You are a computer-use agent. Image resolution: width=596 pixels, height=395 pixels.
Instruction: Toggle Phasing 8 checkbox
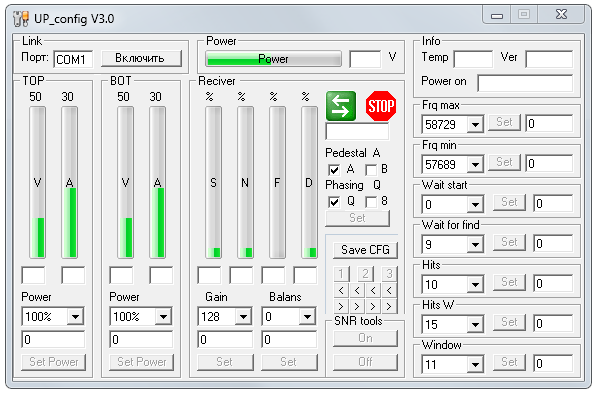(371, 201)
